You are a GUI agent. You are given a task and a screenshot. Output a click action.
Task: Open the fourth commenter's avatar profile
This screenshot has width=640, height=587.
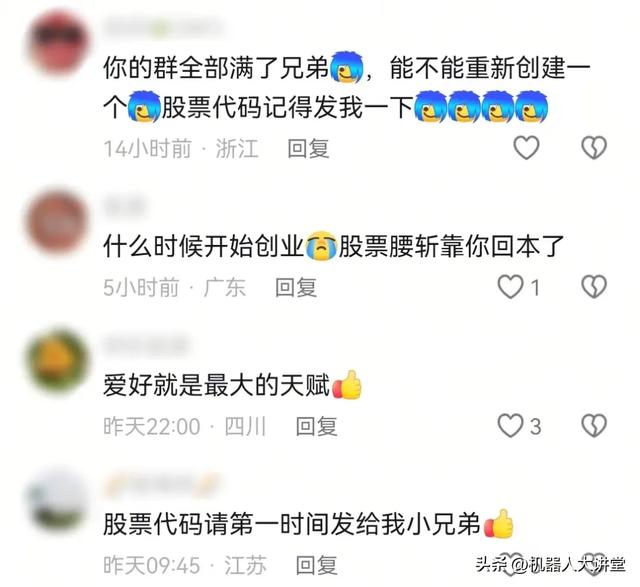(57, 500)
